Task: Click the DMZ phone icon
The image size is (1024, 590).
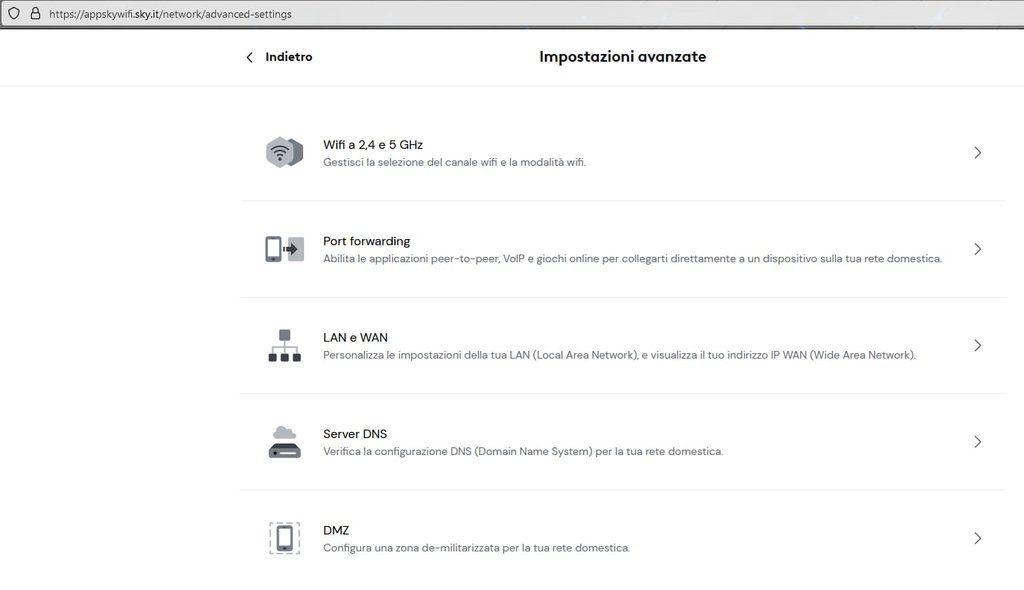Action: pos(284,538)
